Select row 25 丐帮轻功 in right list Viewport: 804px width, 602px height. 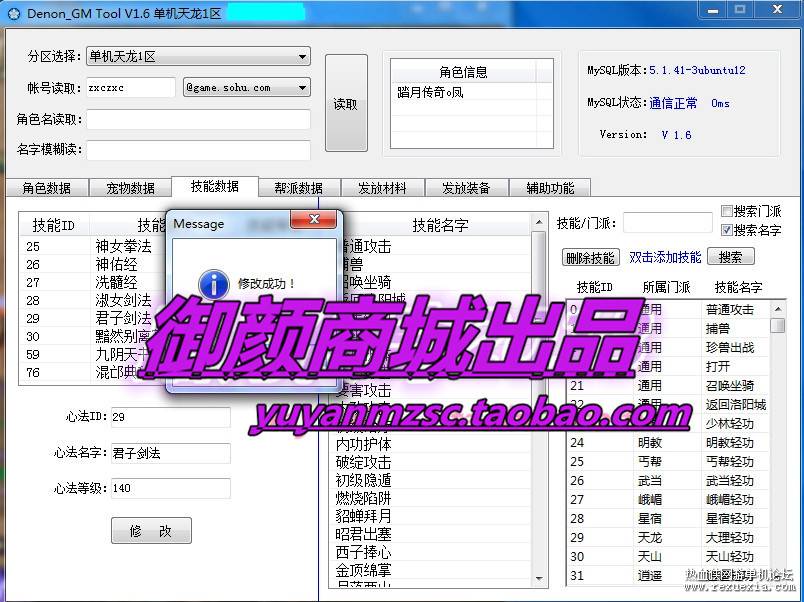[668, 461]
